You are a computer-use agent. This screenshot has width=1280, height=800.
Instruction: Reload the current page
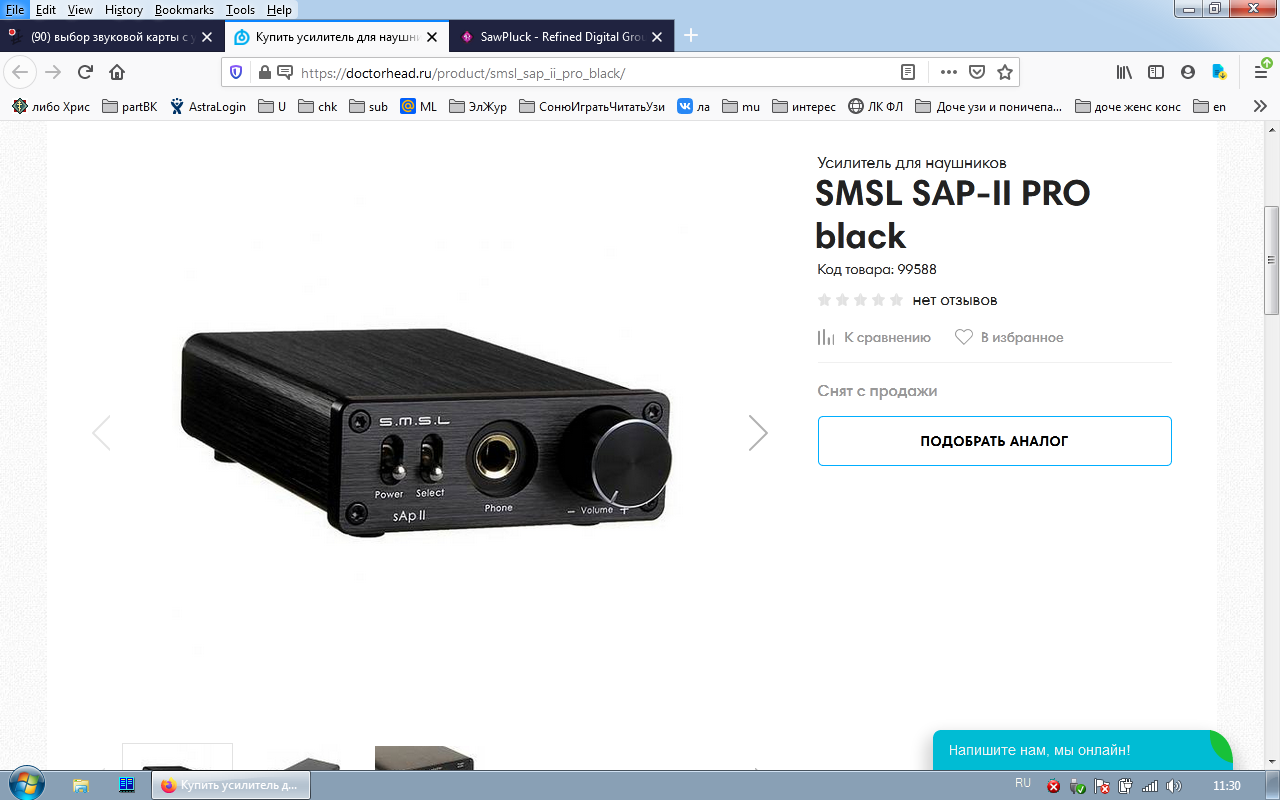coord(85,72)
